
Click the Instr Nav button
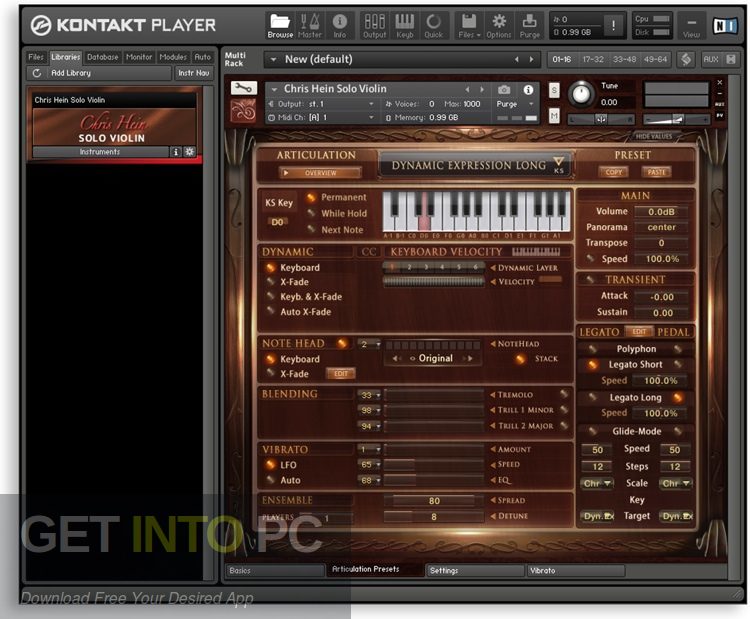coord(194,73)
